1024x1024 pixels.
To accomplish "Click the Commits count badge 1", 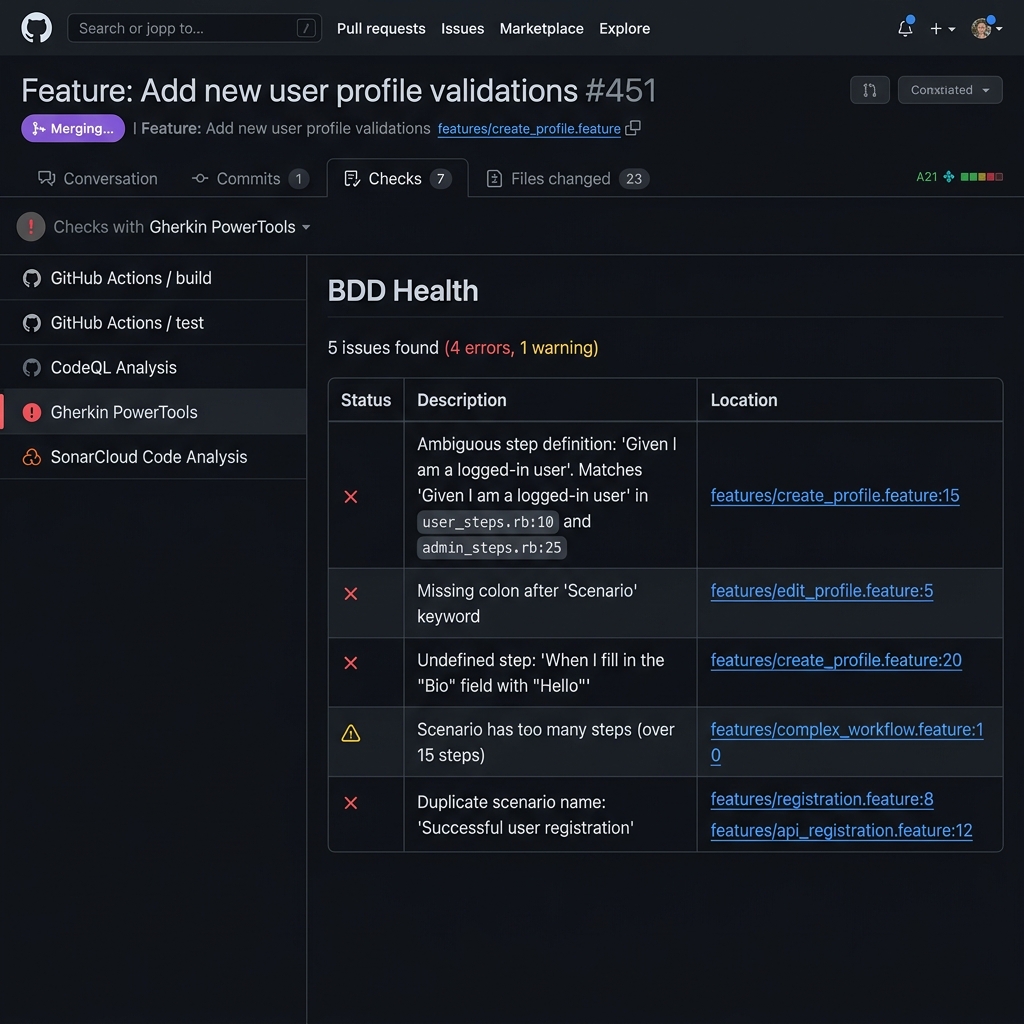I will coord(298,179).
